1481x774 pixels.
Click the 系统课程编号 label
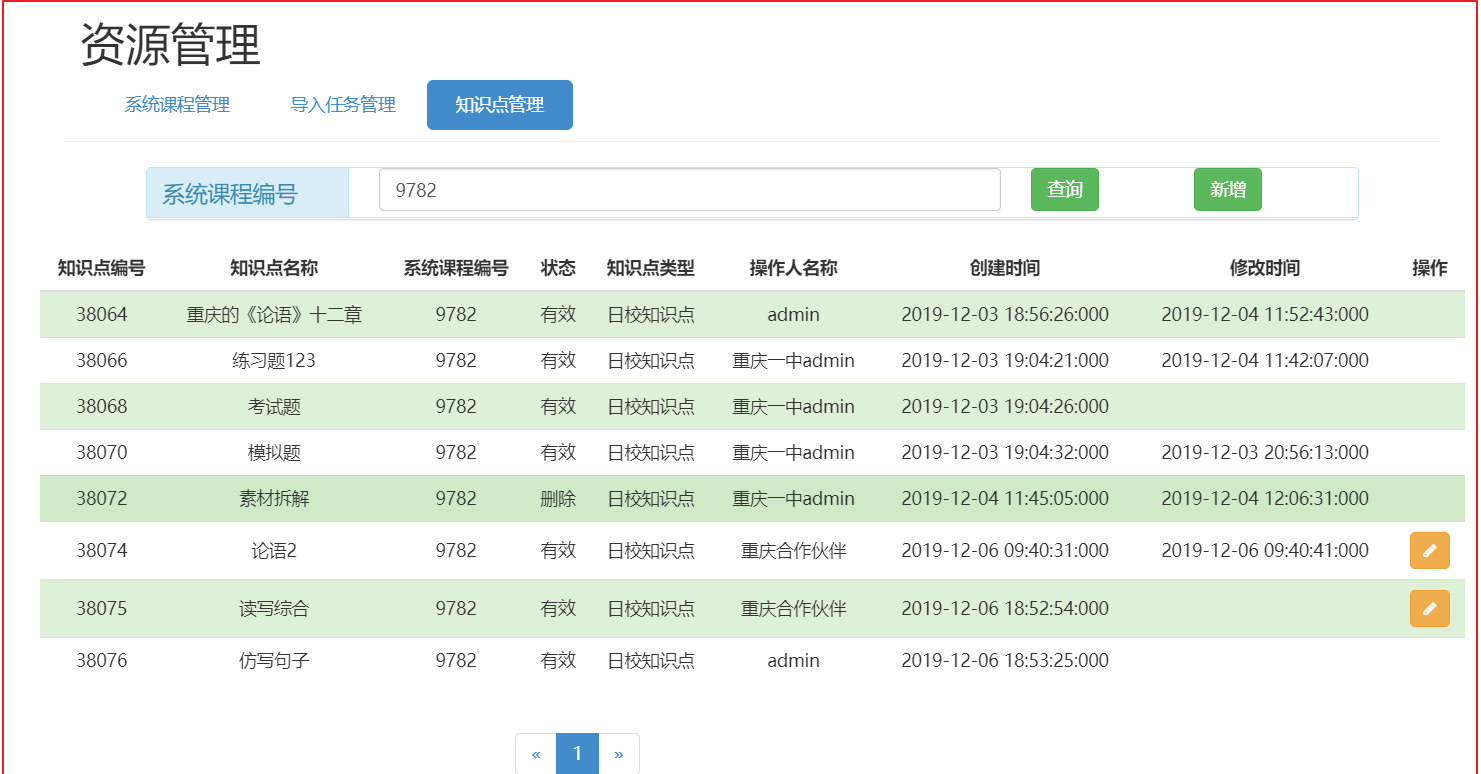pyautogui.click(x=247, y=189)
